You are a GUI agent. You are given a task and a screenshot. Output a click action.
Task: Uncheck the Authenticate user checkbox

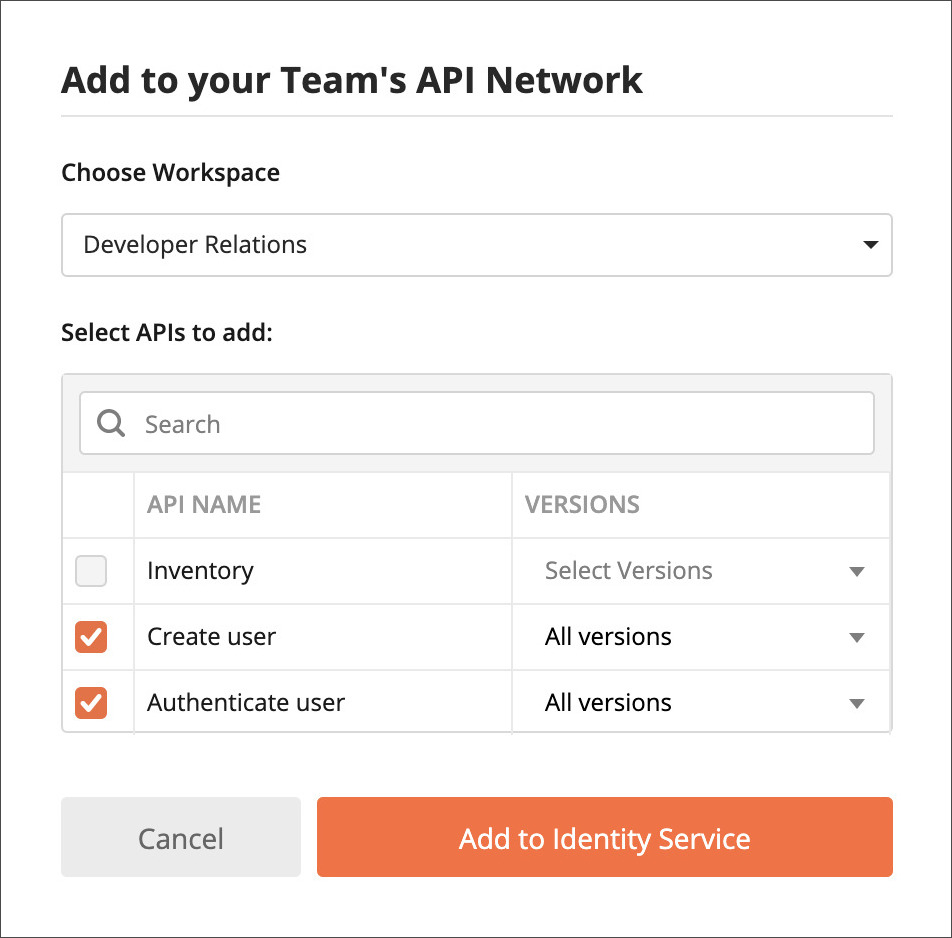pyautogui.click(x=91, y=703)
